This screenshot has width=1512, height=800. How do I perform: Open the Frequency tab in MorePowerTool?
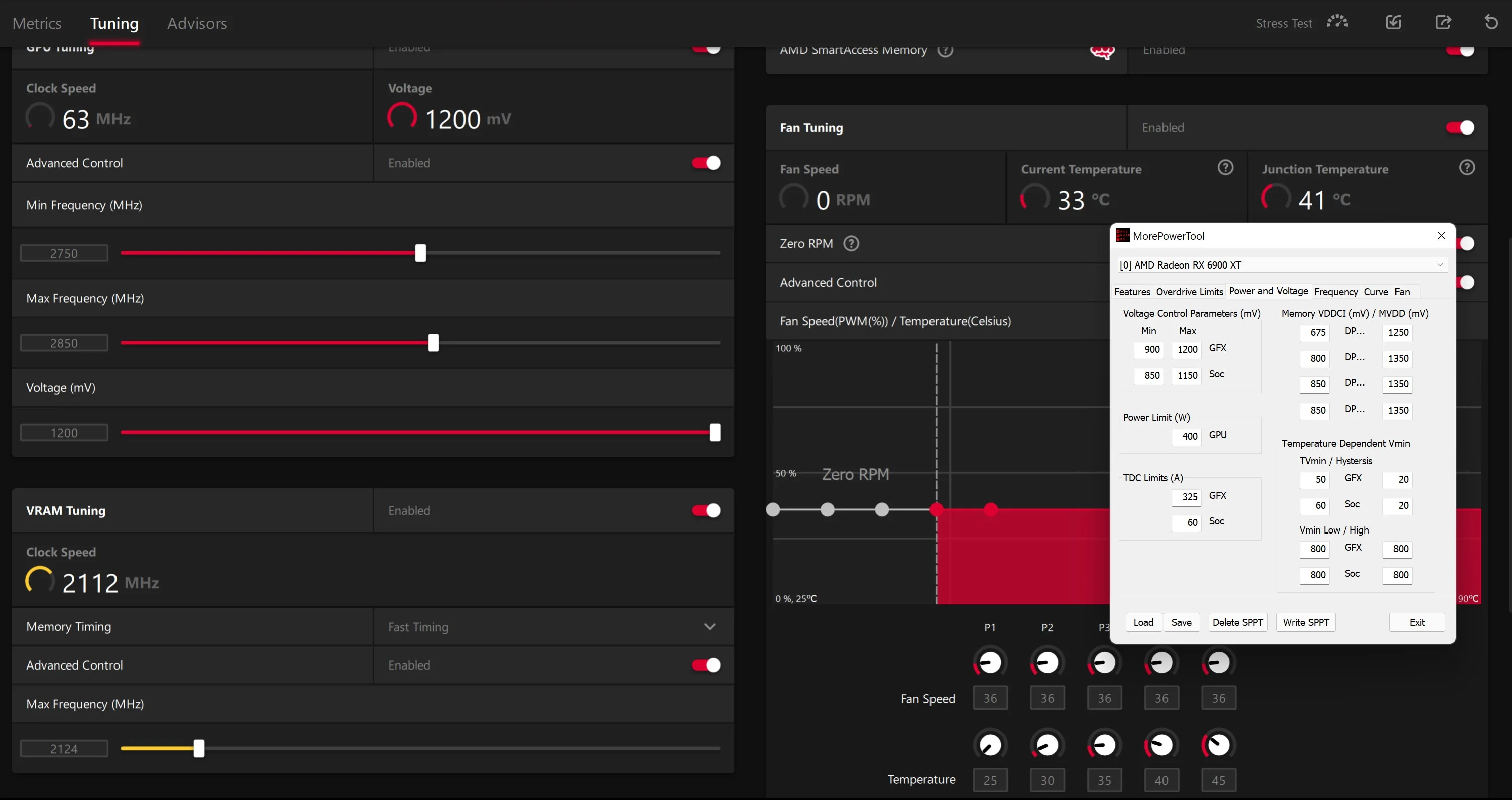[1336, 292]
